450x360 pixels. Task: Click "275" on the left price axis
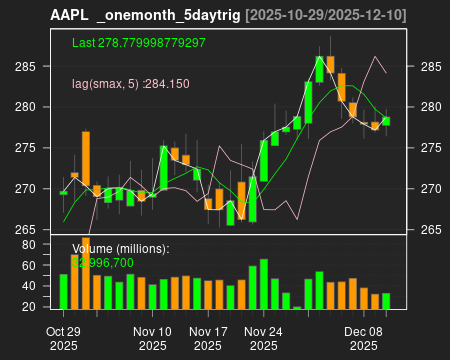25,148
